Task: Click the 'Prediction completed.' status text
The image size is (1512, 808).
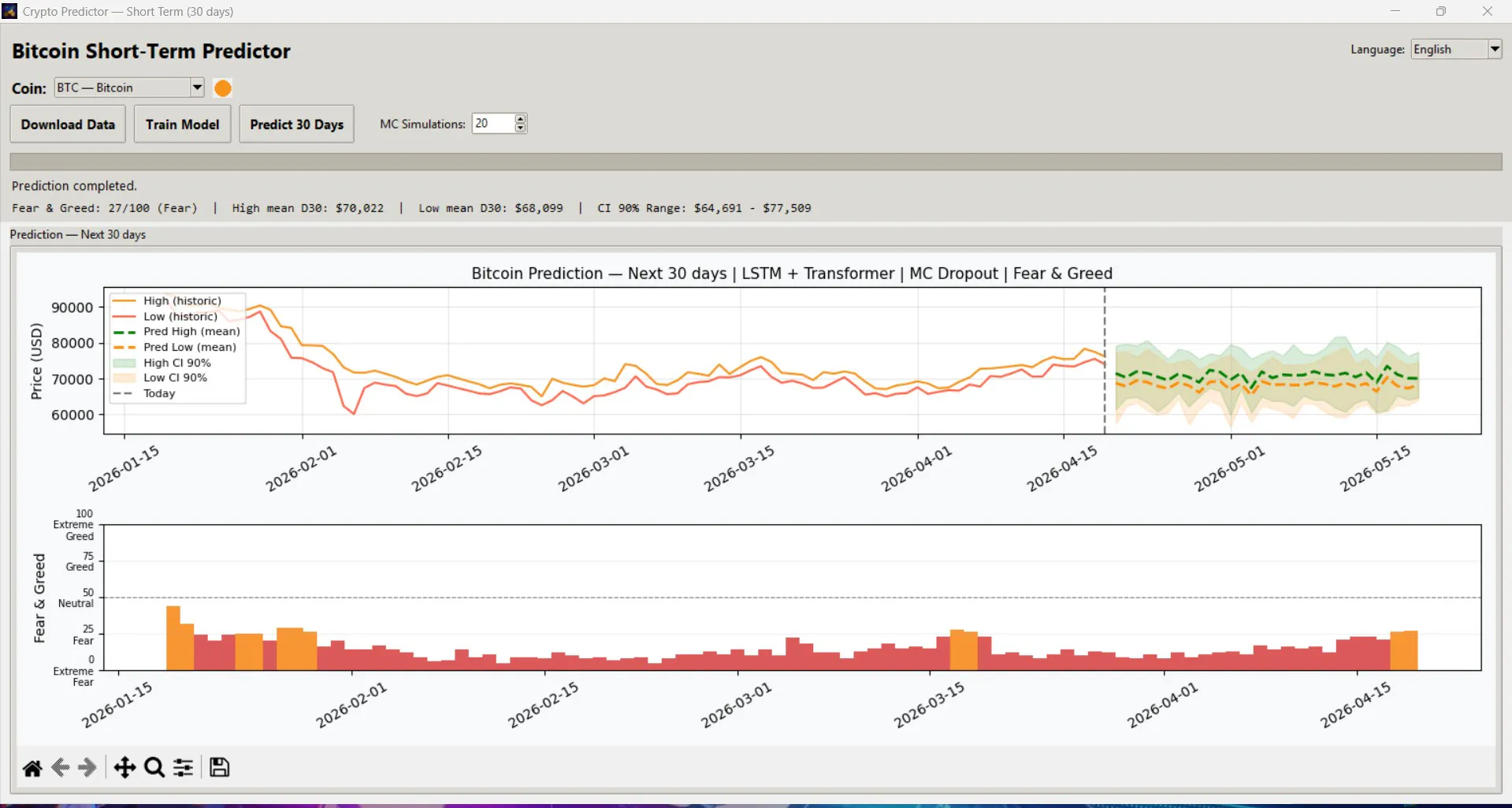Action: coord(74,186)
